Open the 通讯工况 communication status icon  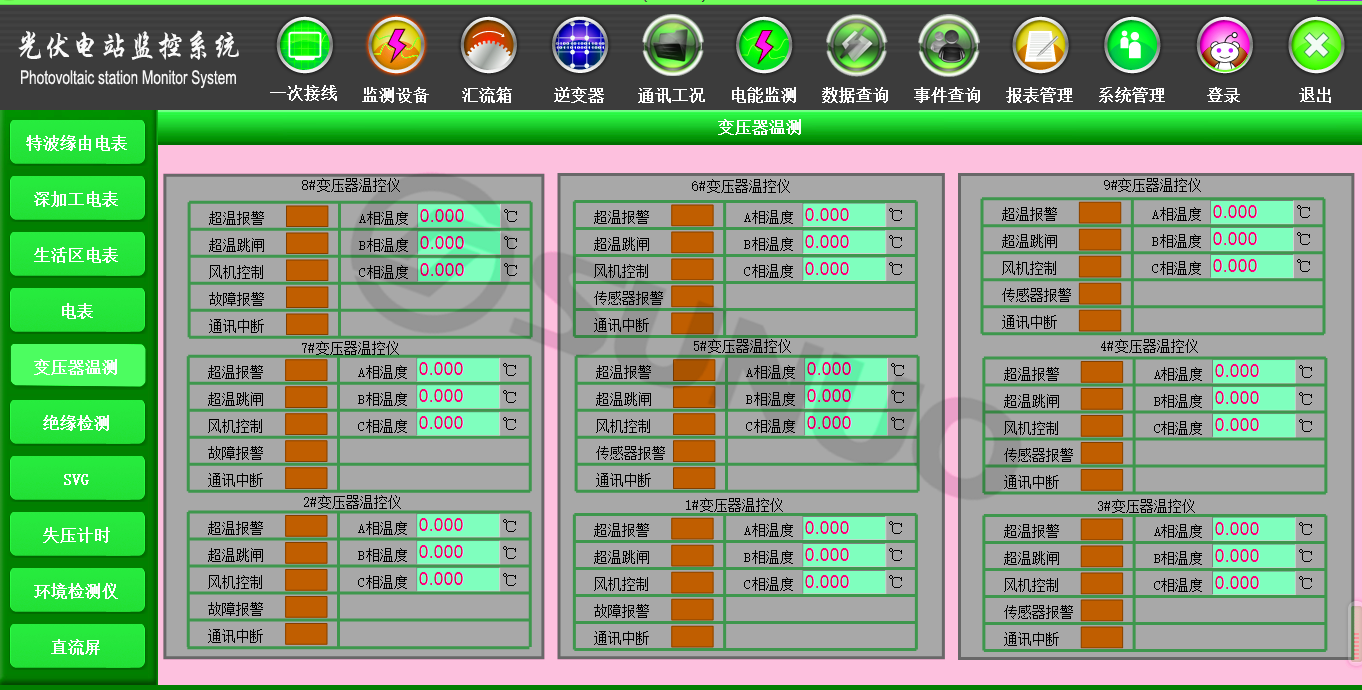[672, 46]
